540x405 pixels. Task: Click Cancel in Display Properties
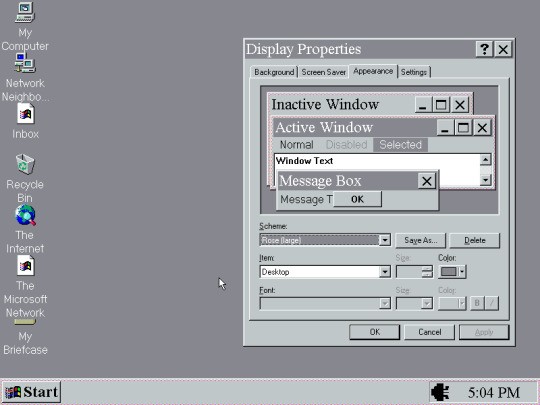click(x=429, y=332)
